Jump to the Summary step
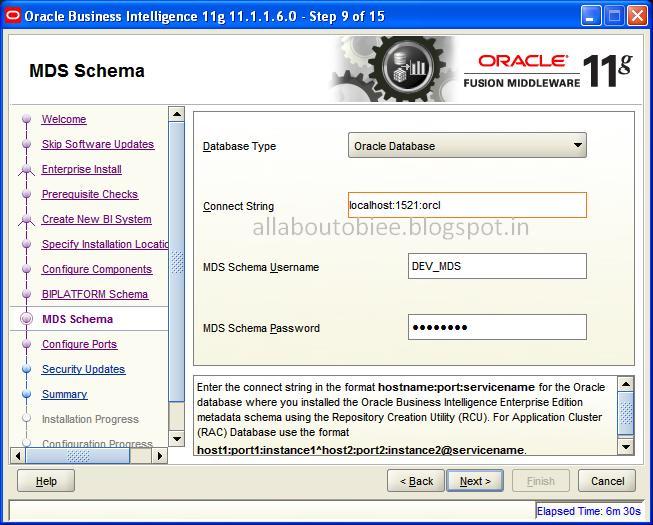653x525 pixels. tap(65, 394)
